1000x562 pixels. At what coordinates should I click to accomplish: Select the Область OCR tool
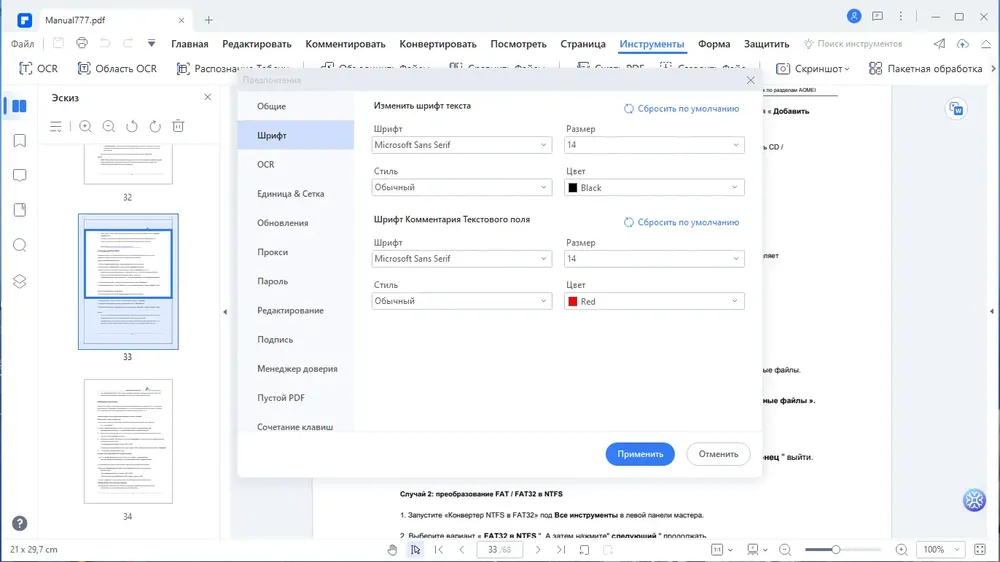point(117,68)
